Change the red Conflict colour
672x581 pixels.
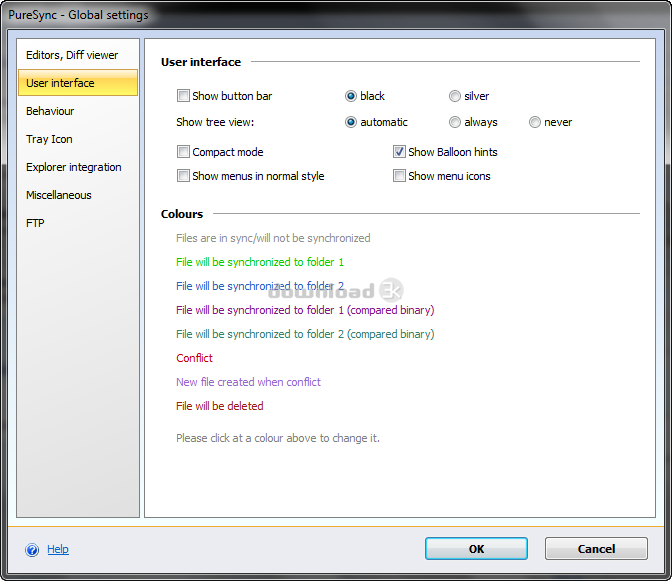pyautogui.click(x=194, y=358)
